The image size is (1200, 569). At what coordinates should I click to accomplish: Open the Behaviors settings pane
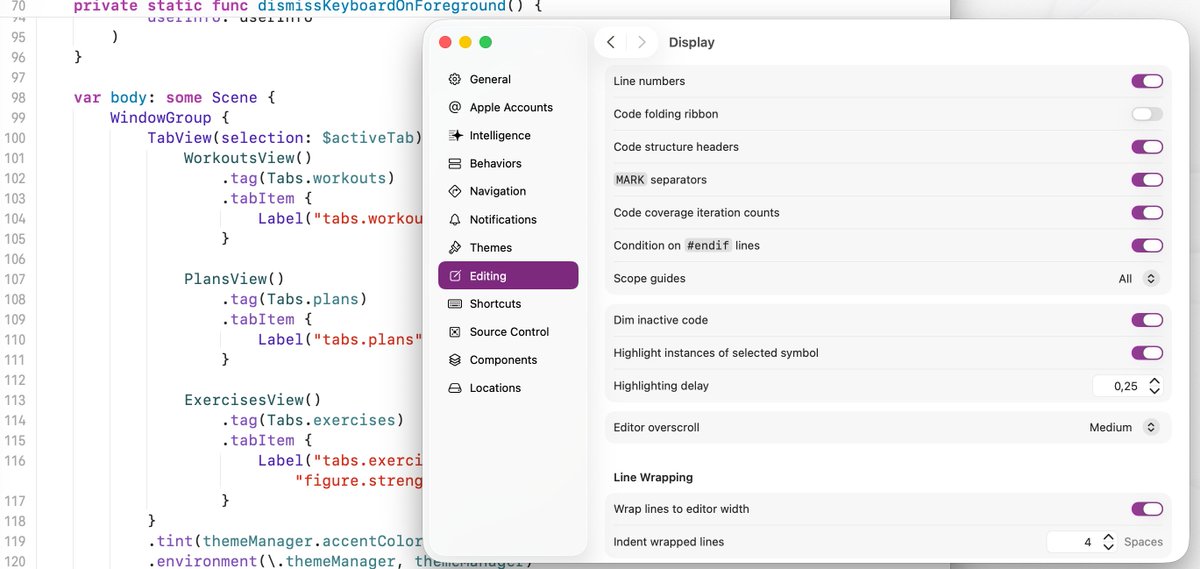pyautogui.click(x=508, y=163)
